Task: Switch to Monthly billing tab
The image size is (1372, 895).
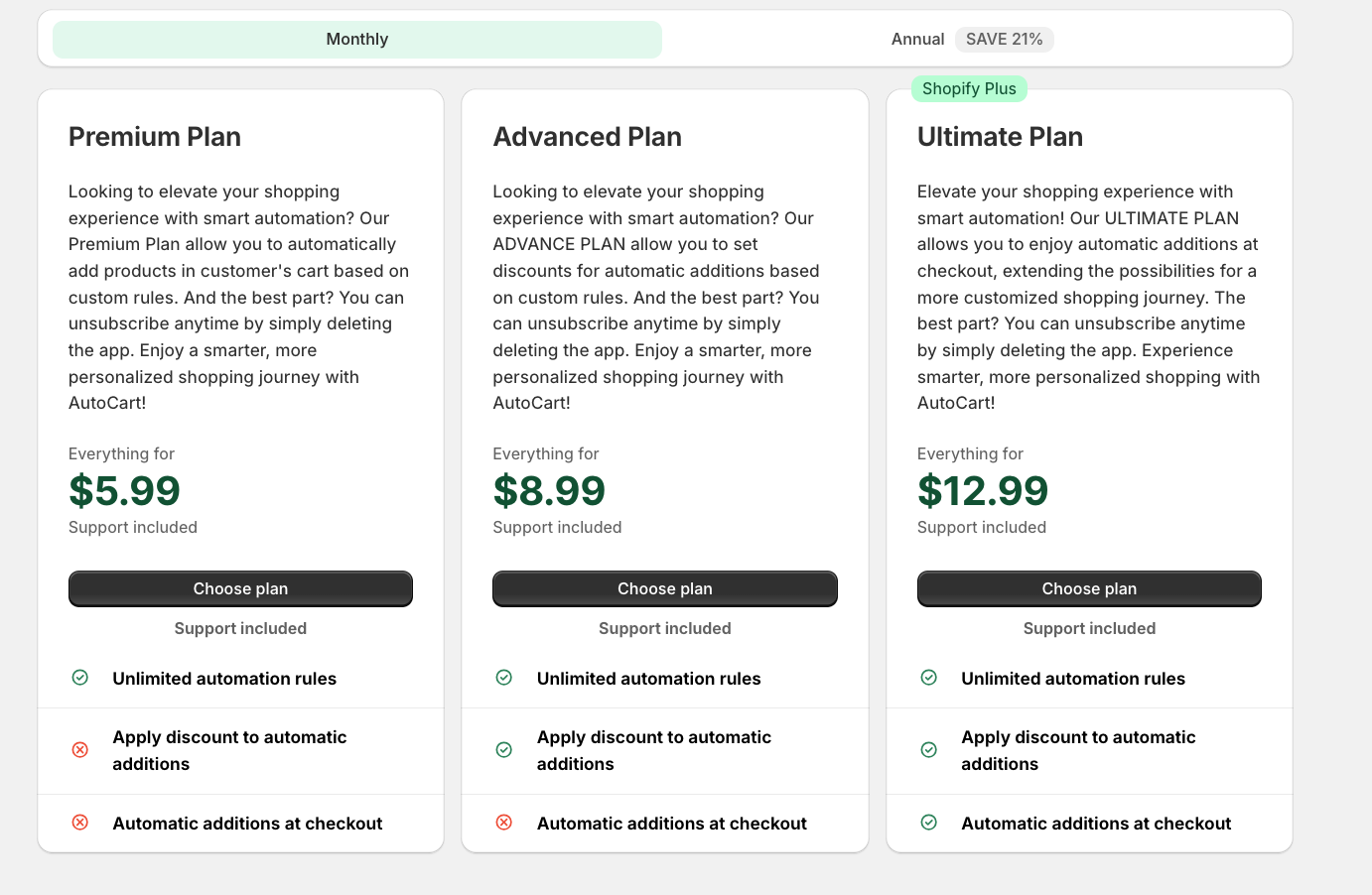Action: pos(357,40)
